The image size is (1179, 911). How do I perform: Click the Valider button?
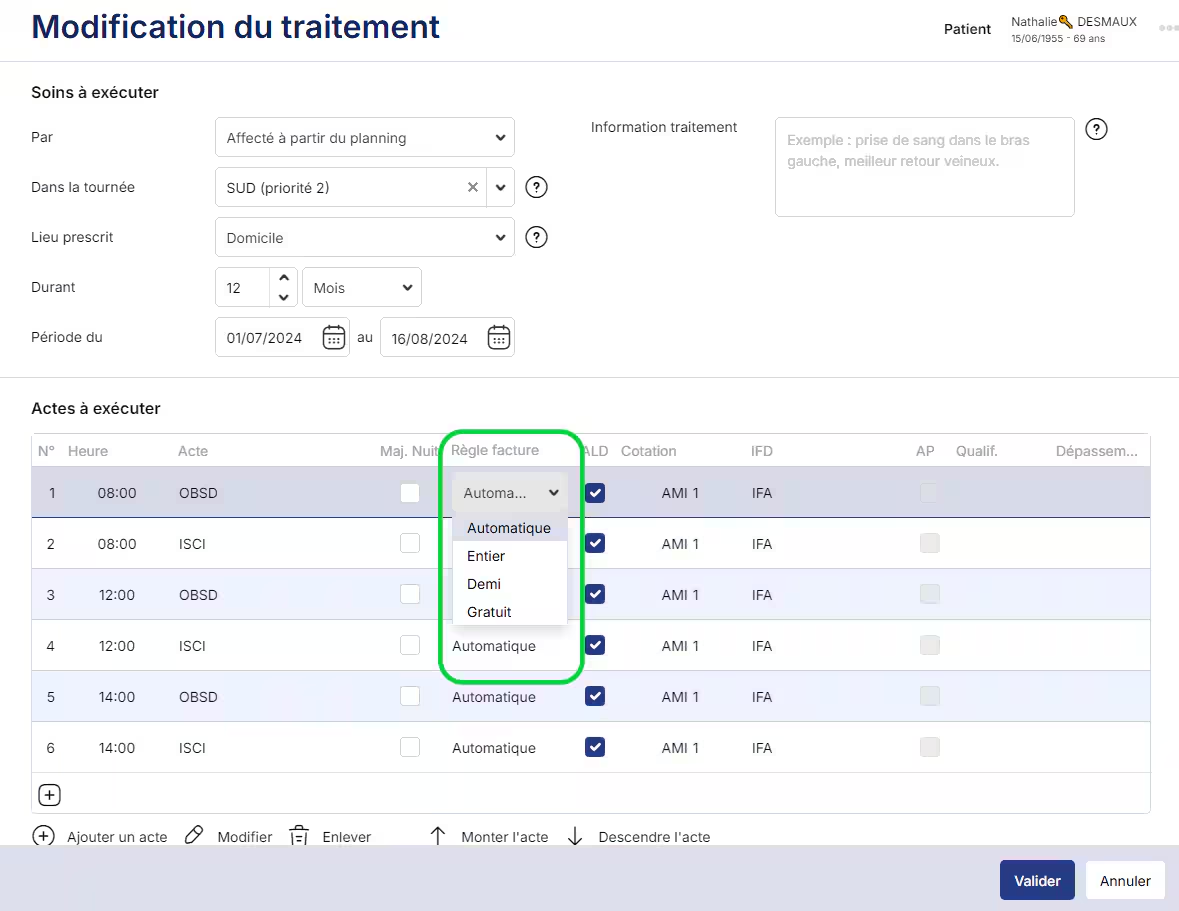[x=1037, y=881]
